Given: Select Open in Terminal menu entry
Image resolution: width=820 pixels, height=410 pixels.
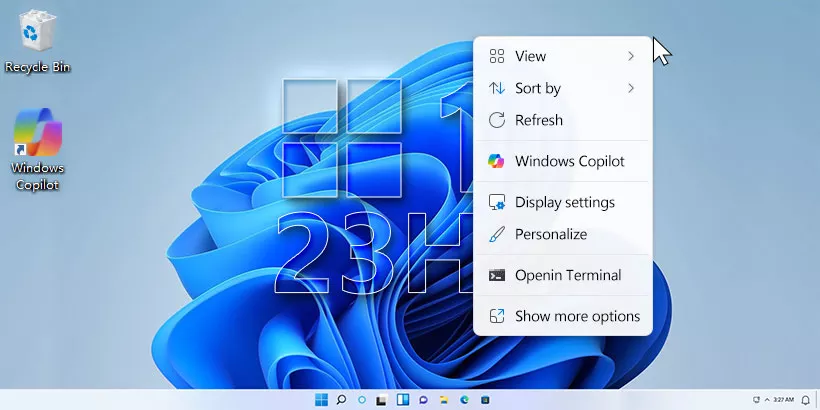Looking at the screenshot, I should click(x=562, y=275).
